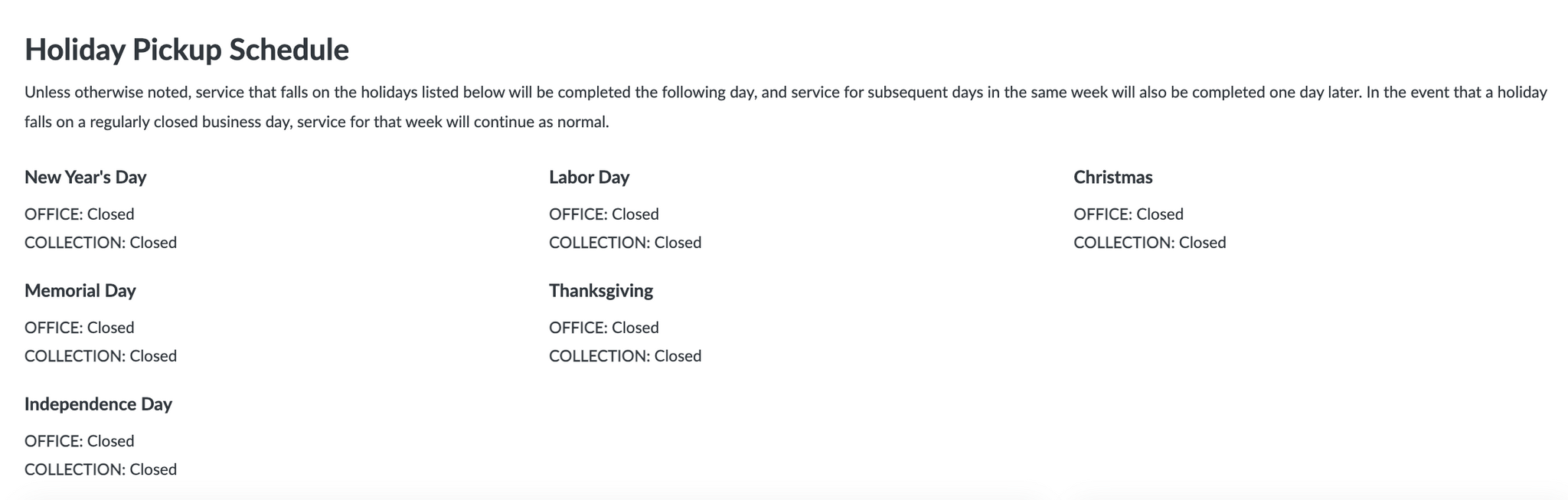
Task: Click OFFICE status under Thanksgiving
Action: [604, 328]
